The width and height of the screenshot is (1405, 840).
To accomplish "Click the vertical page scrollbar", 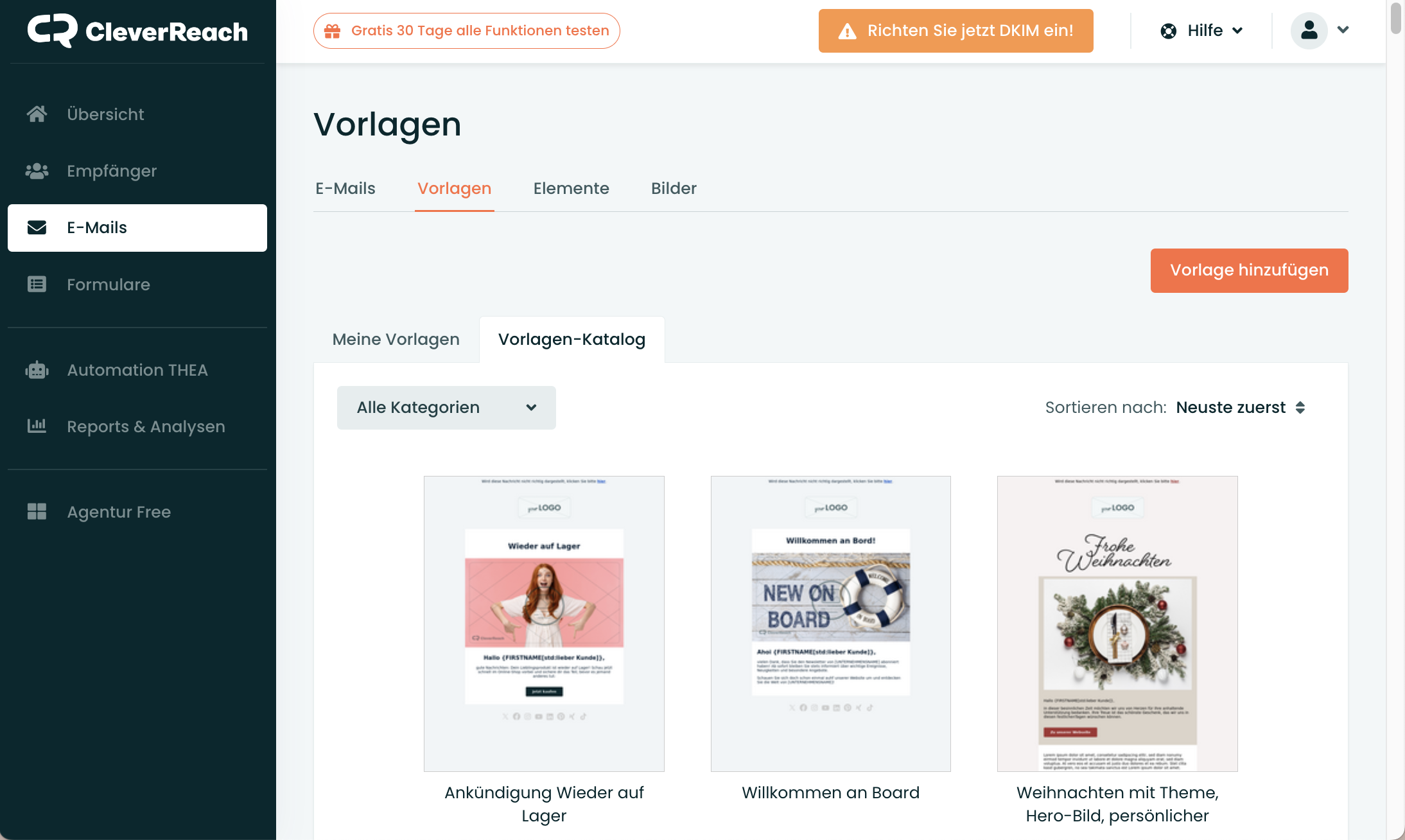I will pyautogui.click(x=1395, y=420).
